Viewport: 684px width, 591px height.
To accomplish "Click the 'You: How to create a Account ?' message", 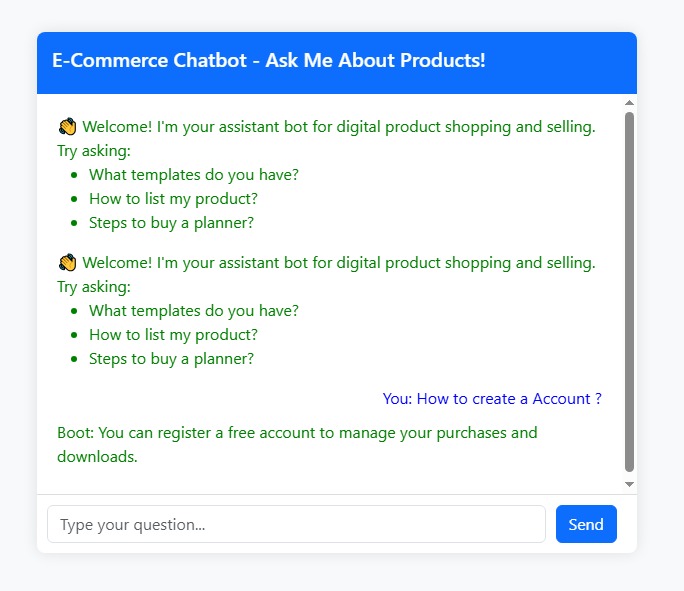I will point(492,399).
